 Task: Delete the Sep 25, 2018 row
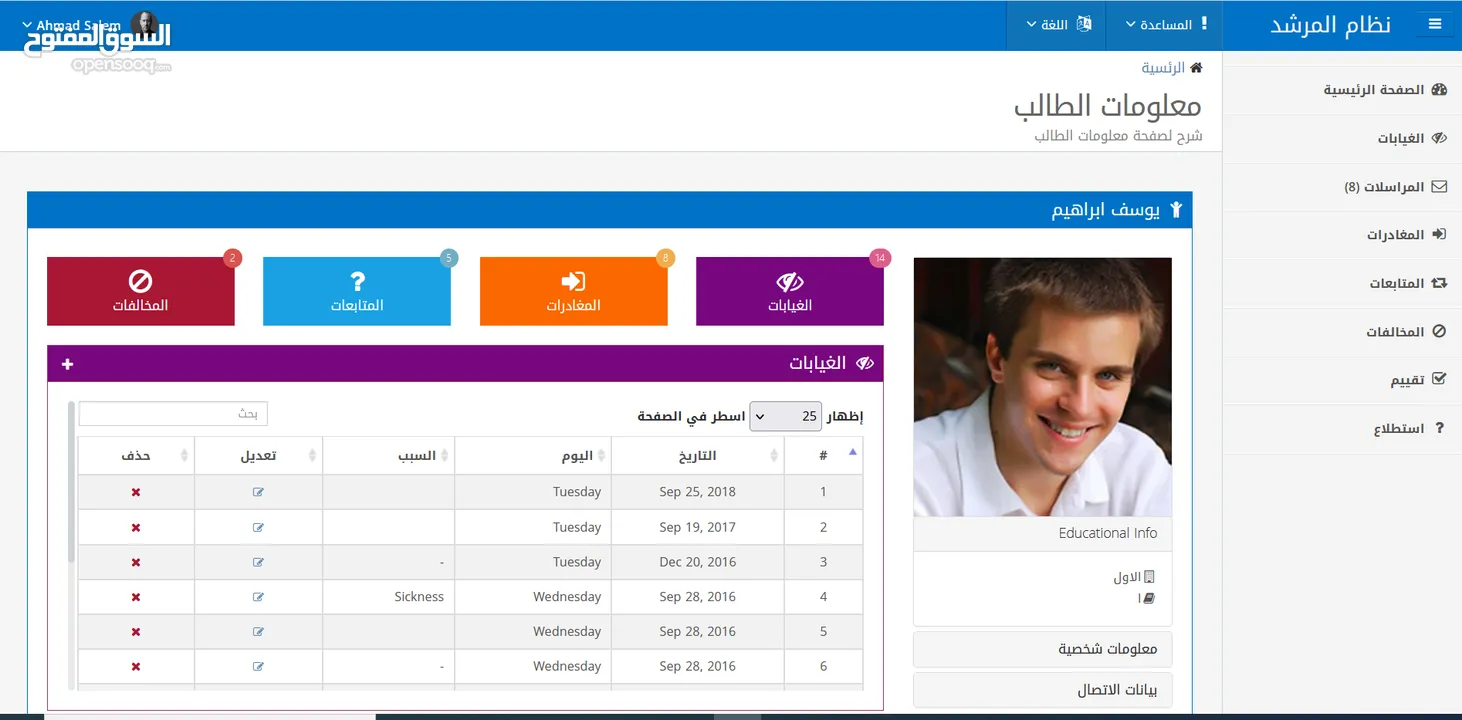pos(136,492)
